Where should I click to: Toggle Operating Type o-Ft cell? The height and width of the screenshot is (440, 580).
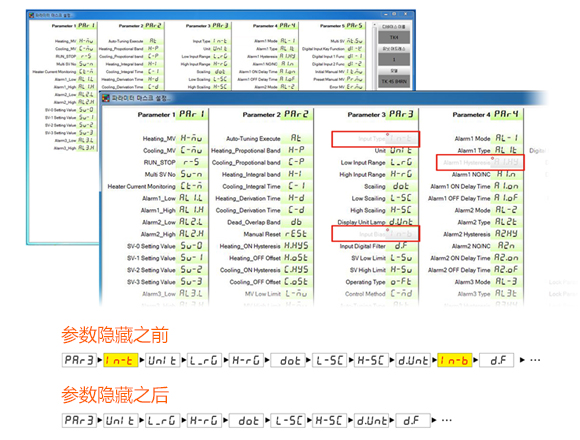click(401, 282)
